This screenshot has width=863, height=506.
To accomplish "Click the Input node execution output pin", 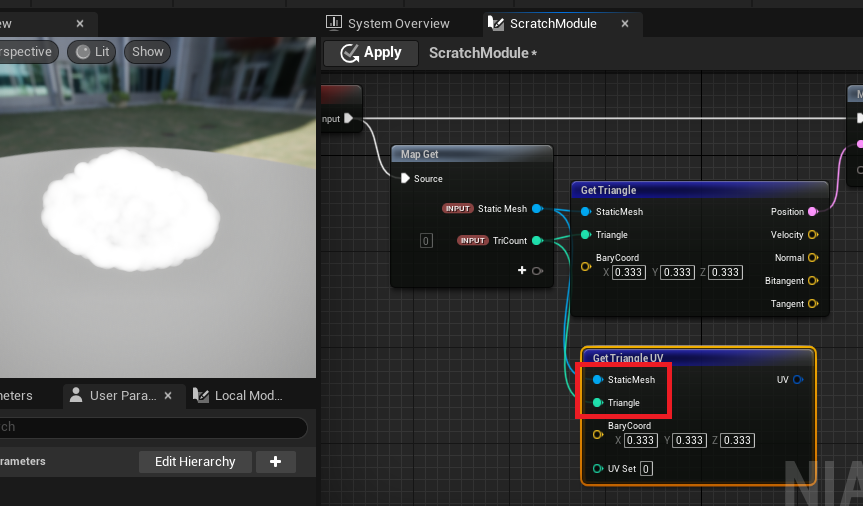I will tap(348, 118).
